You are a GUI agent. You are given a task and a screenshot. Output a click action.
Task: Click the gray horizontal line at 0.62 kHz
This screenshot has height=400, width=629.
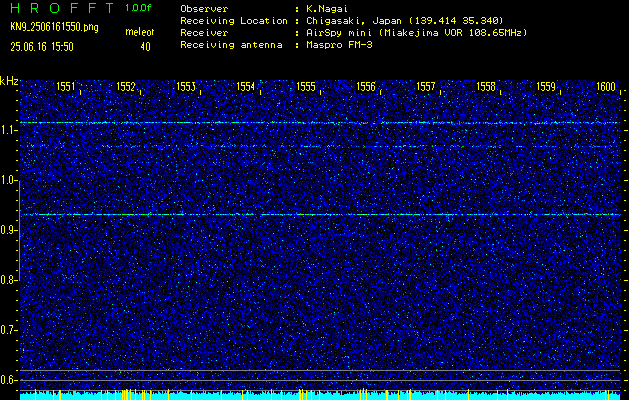coord(320,370)
